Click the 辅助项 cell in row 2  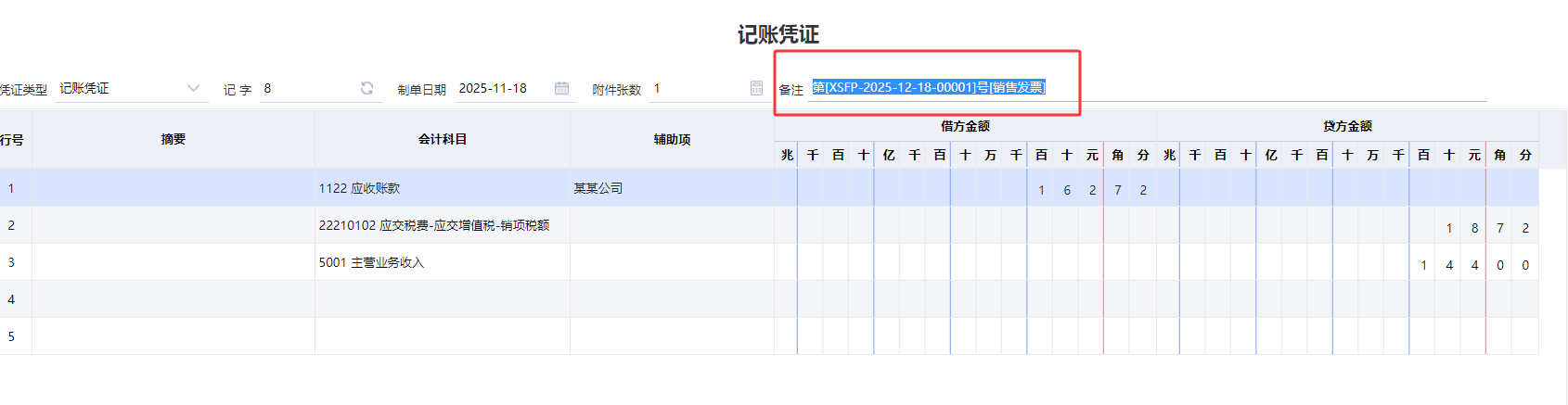672,225
